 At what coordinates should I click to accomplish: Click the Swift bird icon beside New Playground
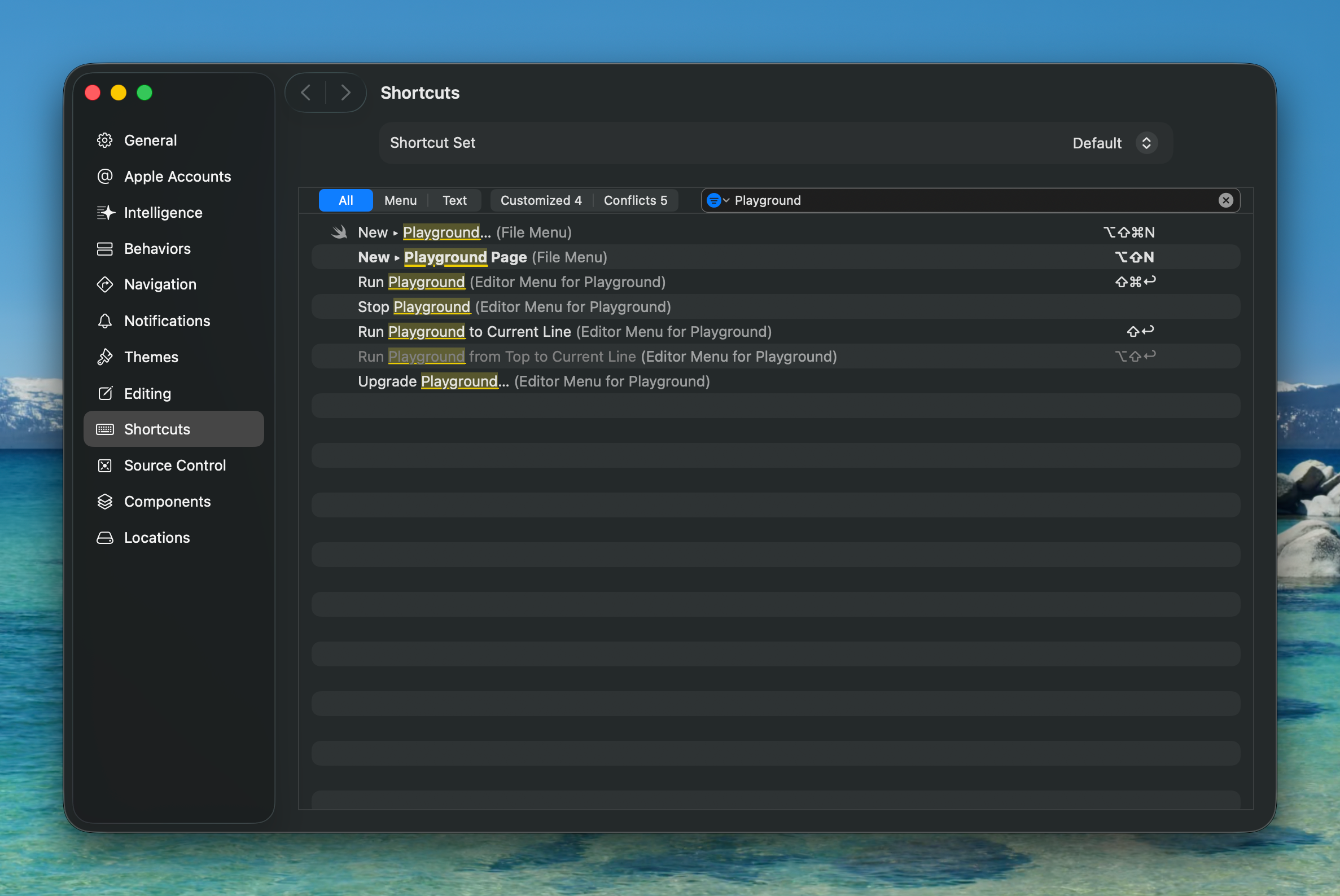[339, 232]
